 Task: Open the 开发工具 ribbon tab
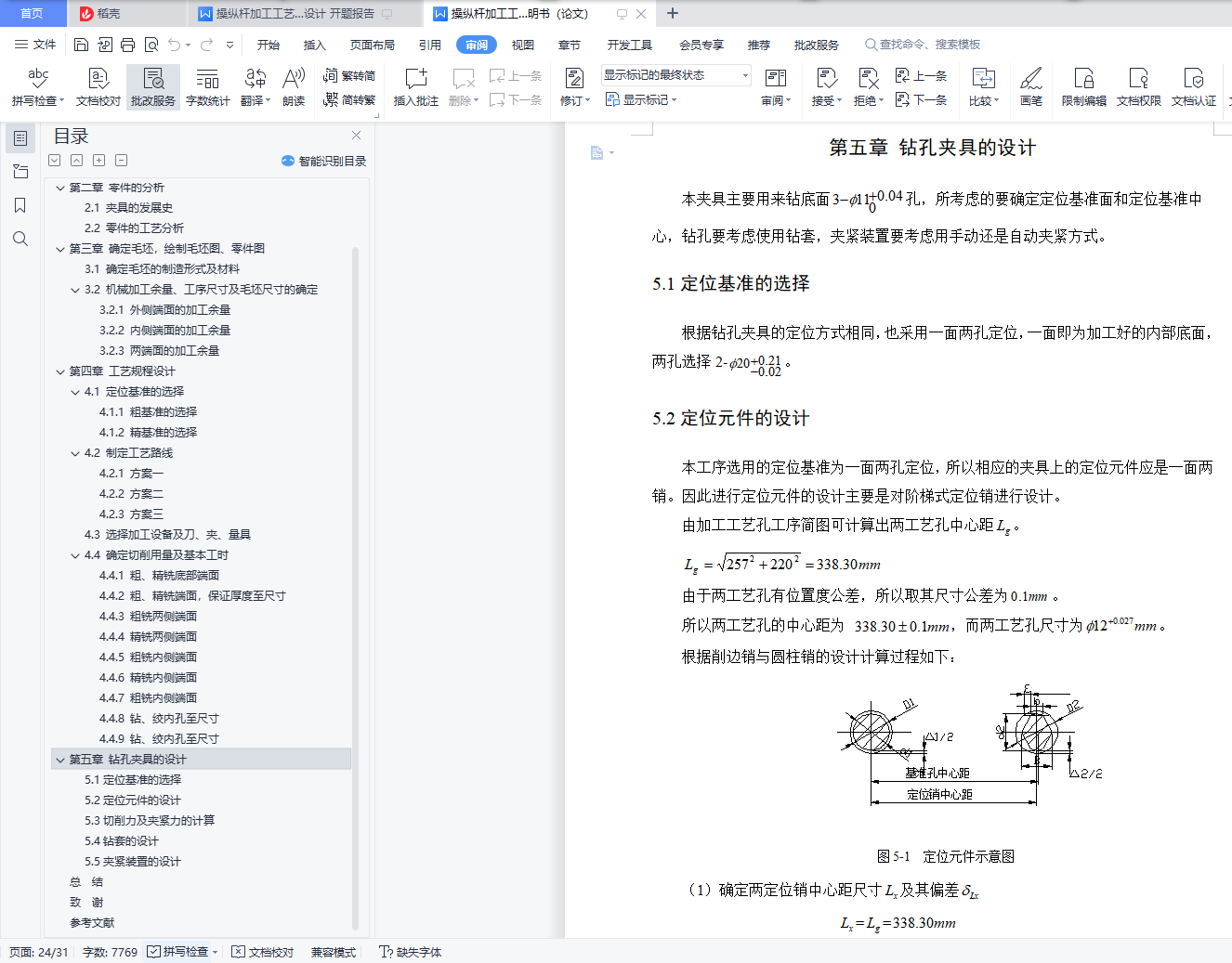point(630,45)
